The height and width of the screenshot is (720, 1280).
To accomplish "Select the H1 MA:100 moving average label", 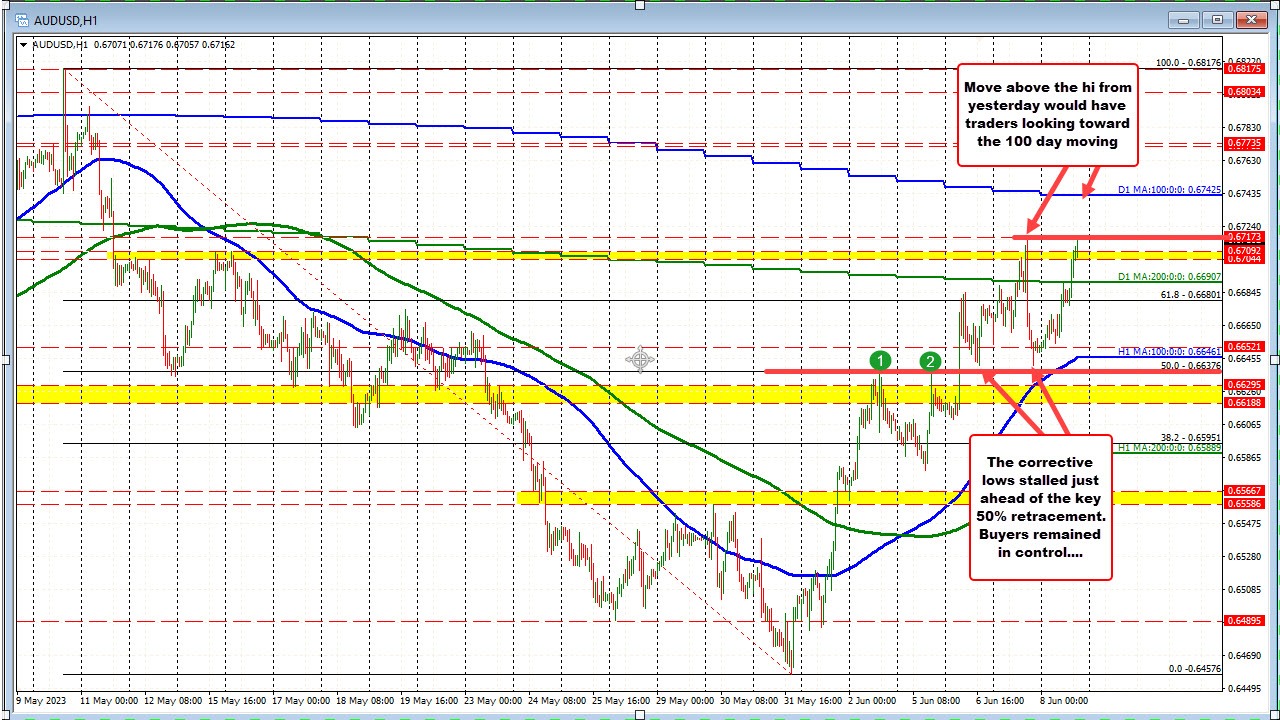I will point(1168,352).
